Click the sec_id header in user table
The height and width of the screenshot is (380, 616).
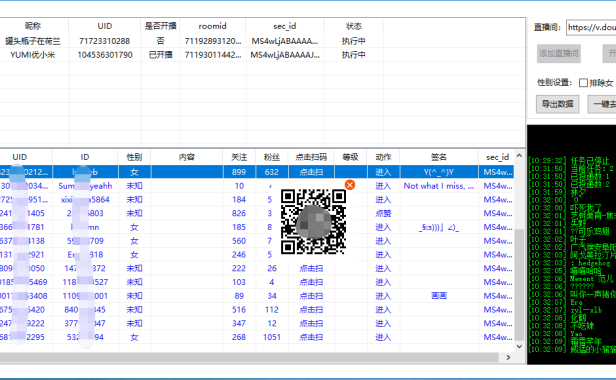(x=497, y=157)
